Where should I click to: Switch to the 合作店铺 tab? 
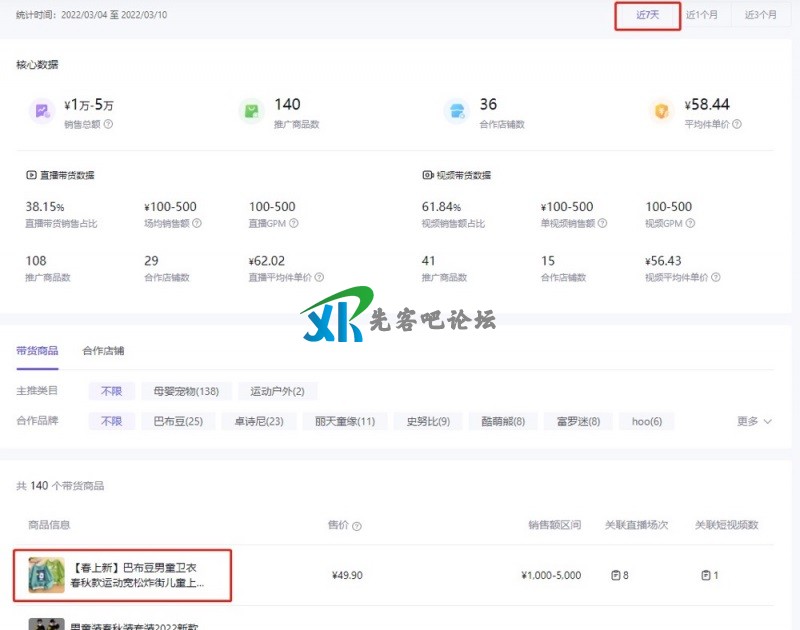pyautogui.click(x=103, y=351)
